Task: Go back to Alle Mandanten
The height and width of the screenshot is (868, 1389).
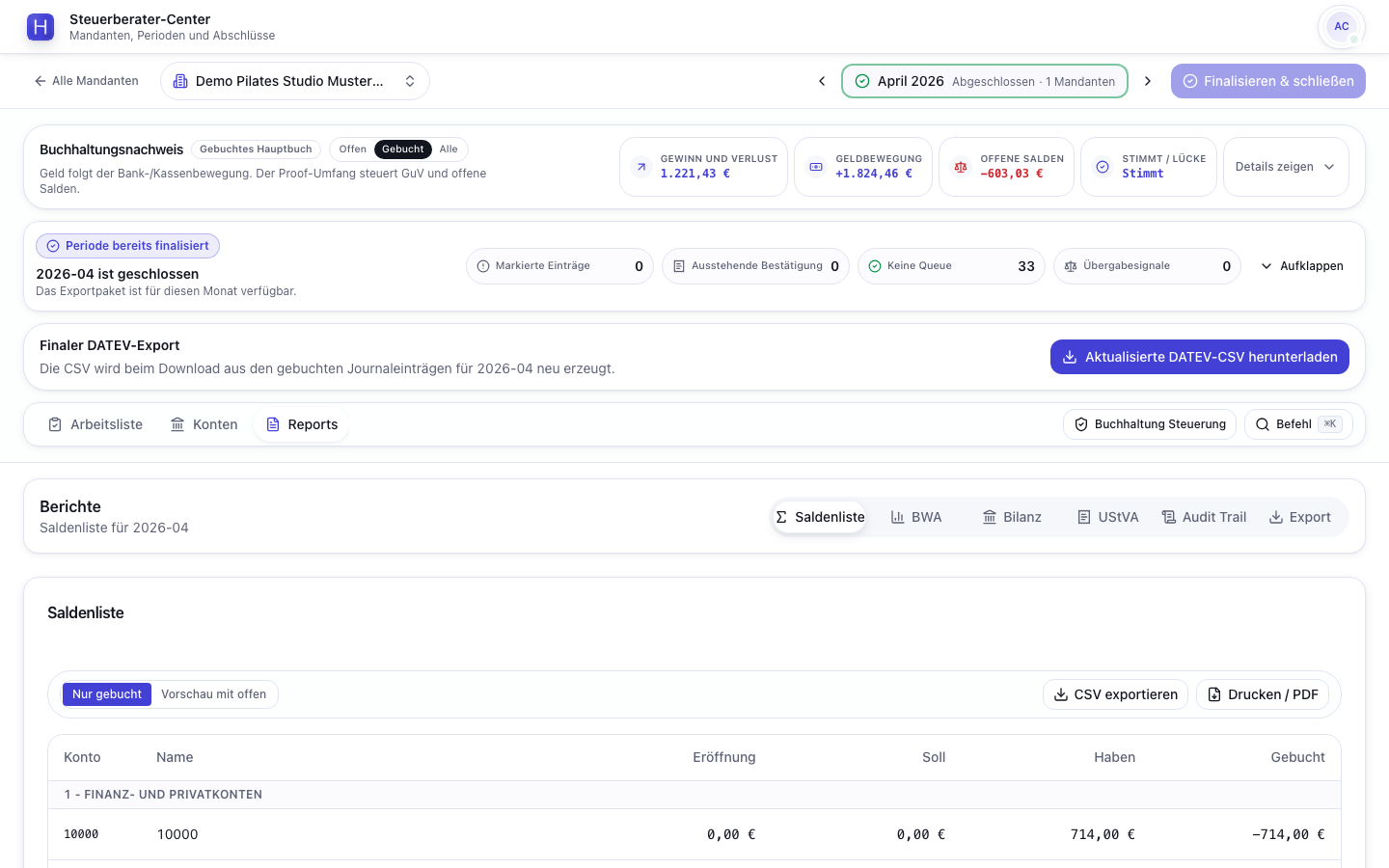Action: pos(86,81)
